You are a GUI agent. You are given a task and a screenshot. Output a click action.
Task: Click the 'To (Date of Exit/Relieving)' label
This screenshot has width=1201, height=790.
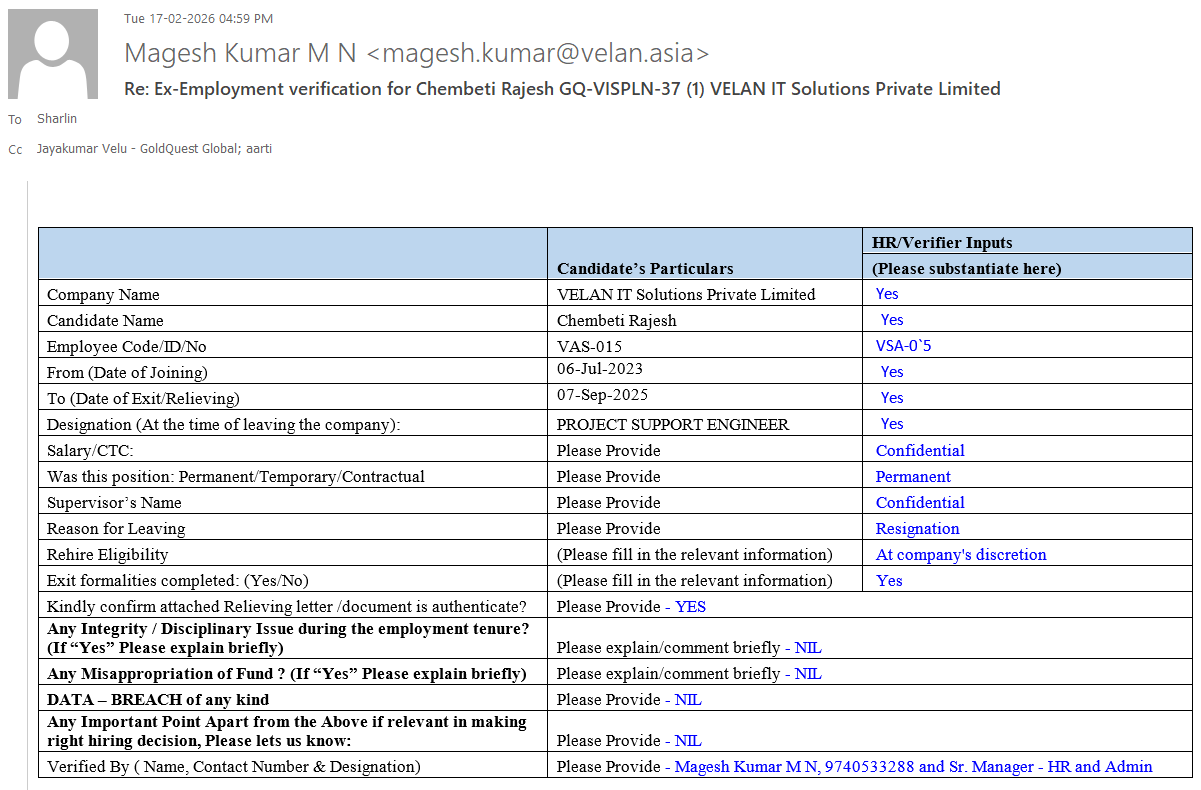click(143, 398)
